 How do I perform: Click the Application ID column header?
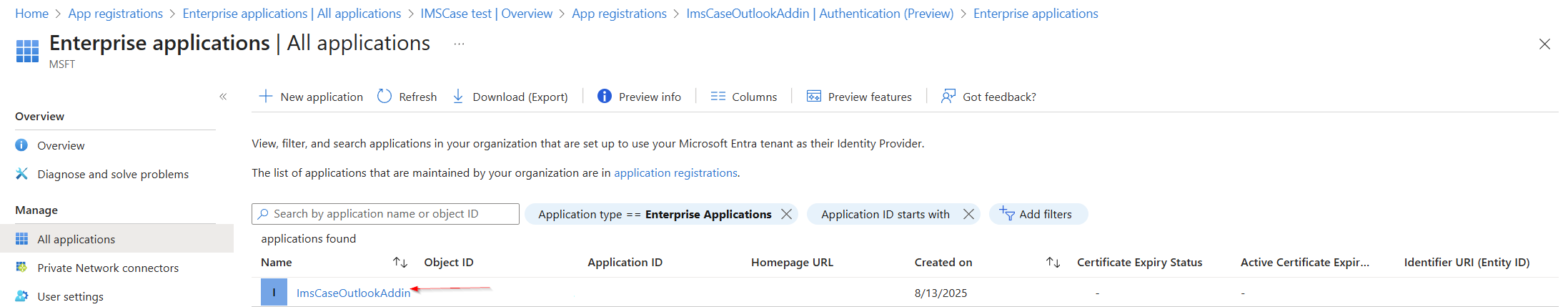625,263
